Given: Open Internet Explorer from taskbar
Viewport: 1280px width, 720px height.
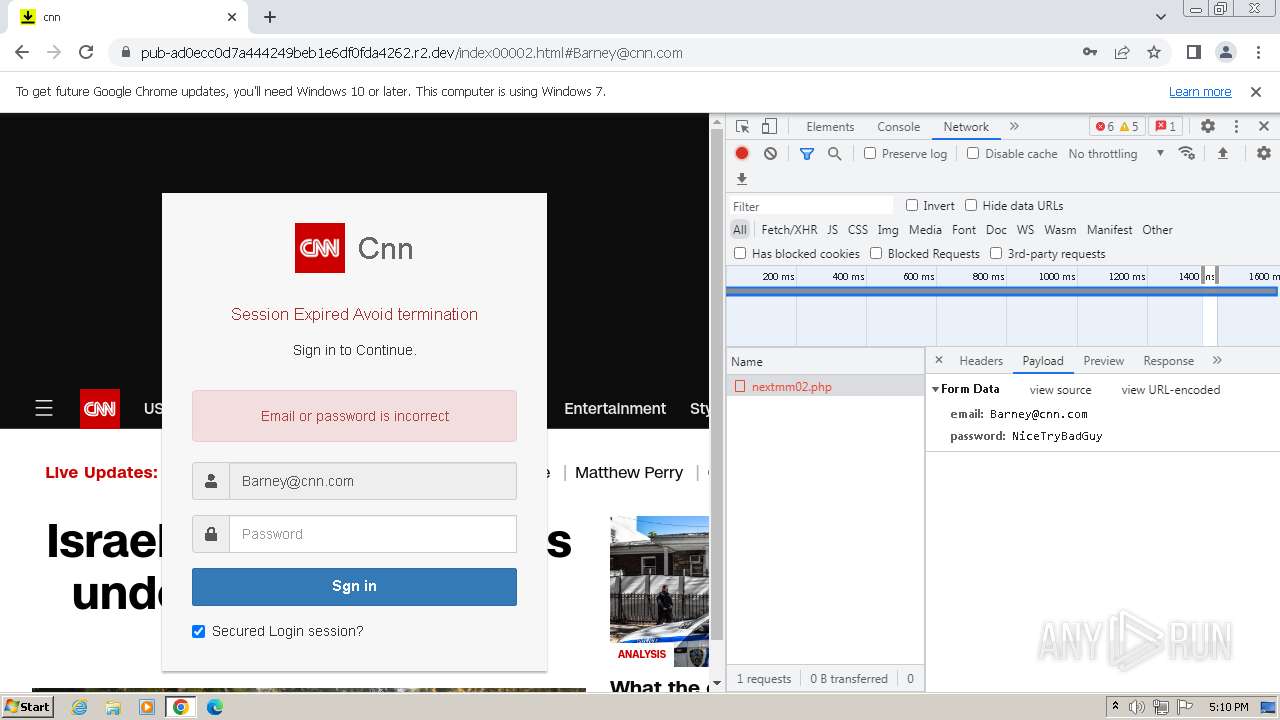Looking at the screenshot, I should click(x=79, y=707).
